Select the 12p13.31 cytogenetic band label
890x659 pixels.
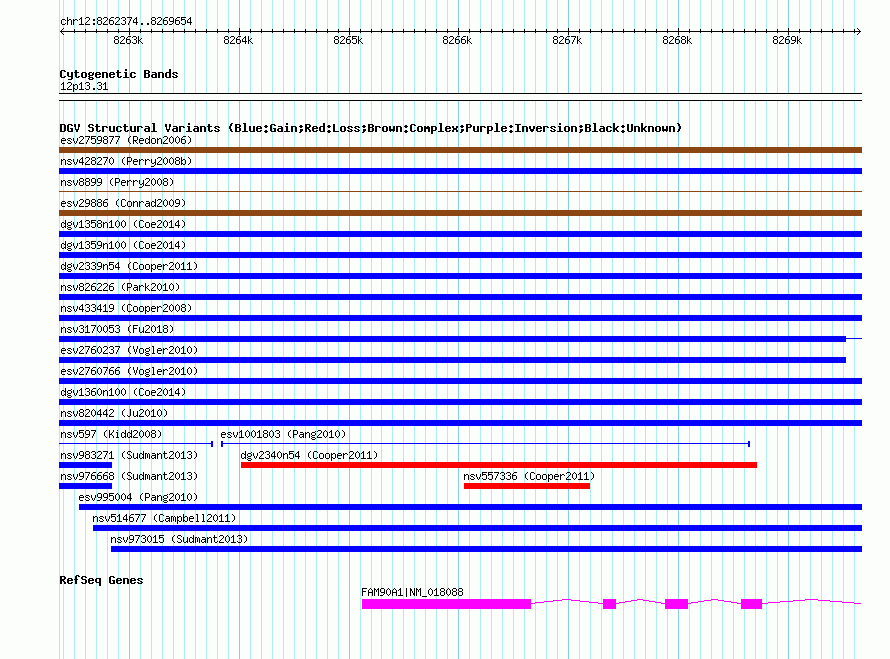click(84, 87)
